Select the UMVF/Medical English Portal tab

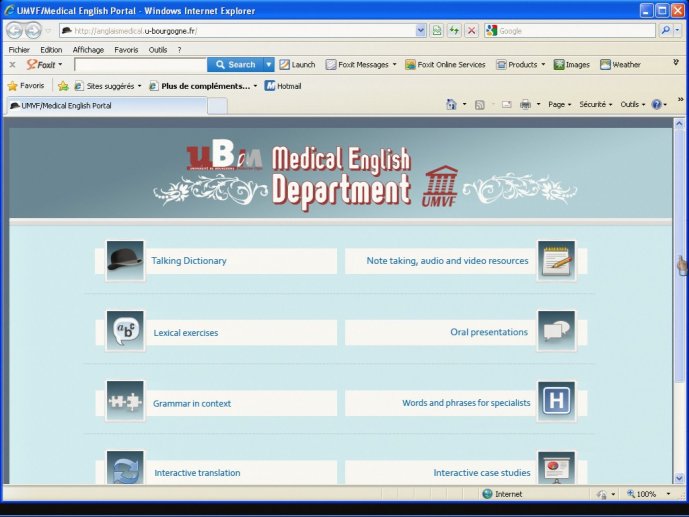pyautogui.click(x=105, y=106)
